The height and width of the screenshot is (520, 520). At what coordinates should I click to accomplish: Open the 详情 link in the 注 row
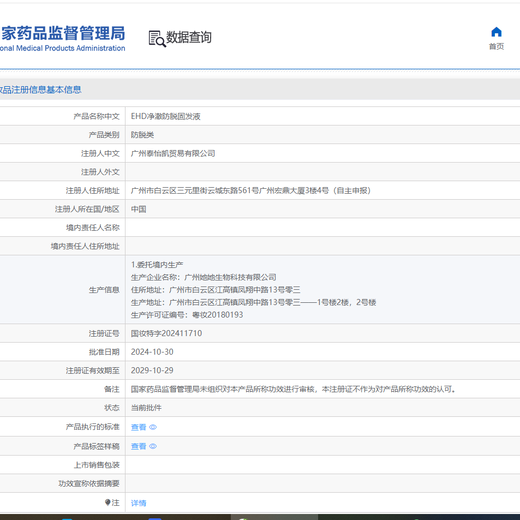(x=139, y=503)
